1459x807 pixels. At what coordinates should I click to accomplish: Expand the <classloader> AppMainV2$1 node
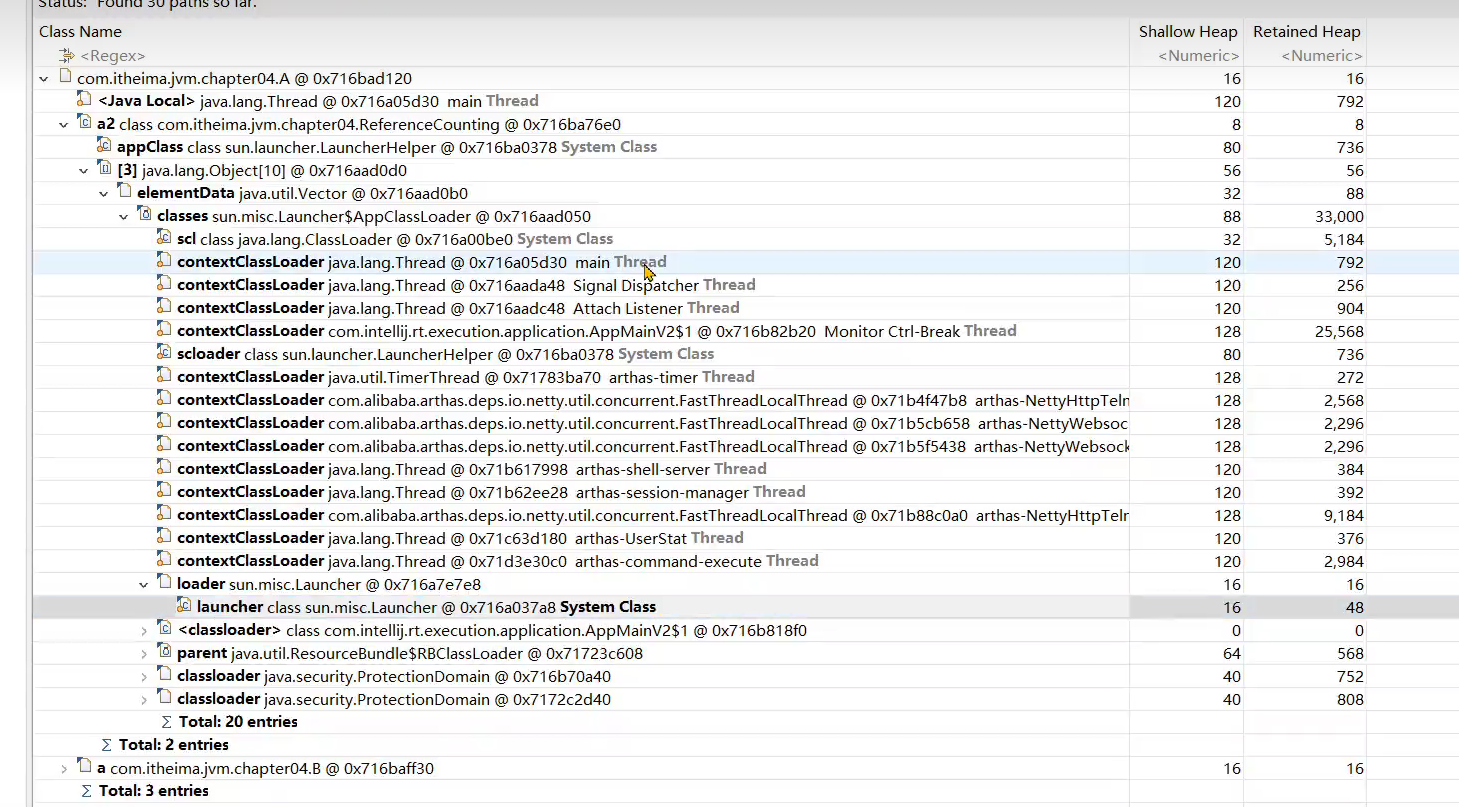click(x=143, y=630)
